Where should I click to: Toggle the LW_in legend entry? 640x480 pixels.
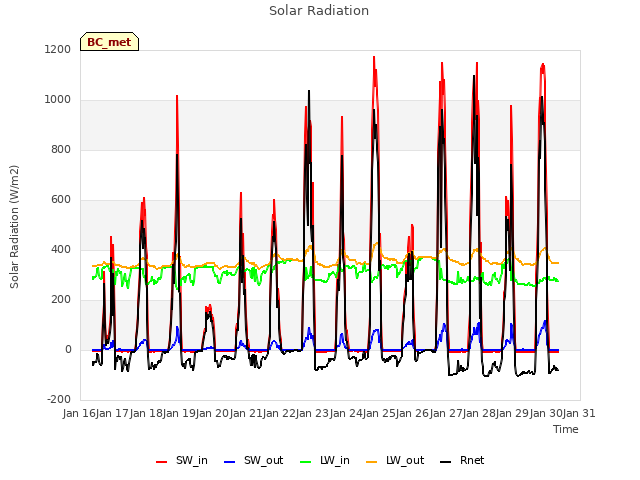click(325, 460)
